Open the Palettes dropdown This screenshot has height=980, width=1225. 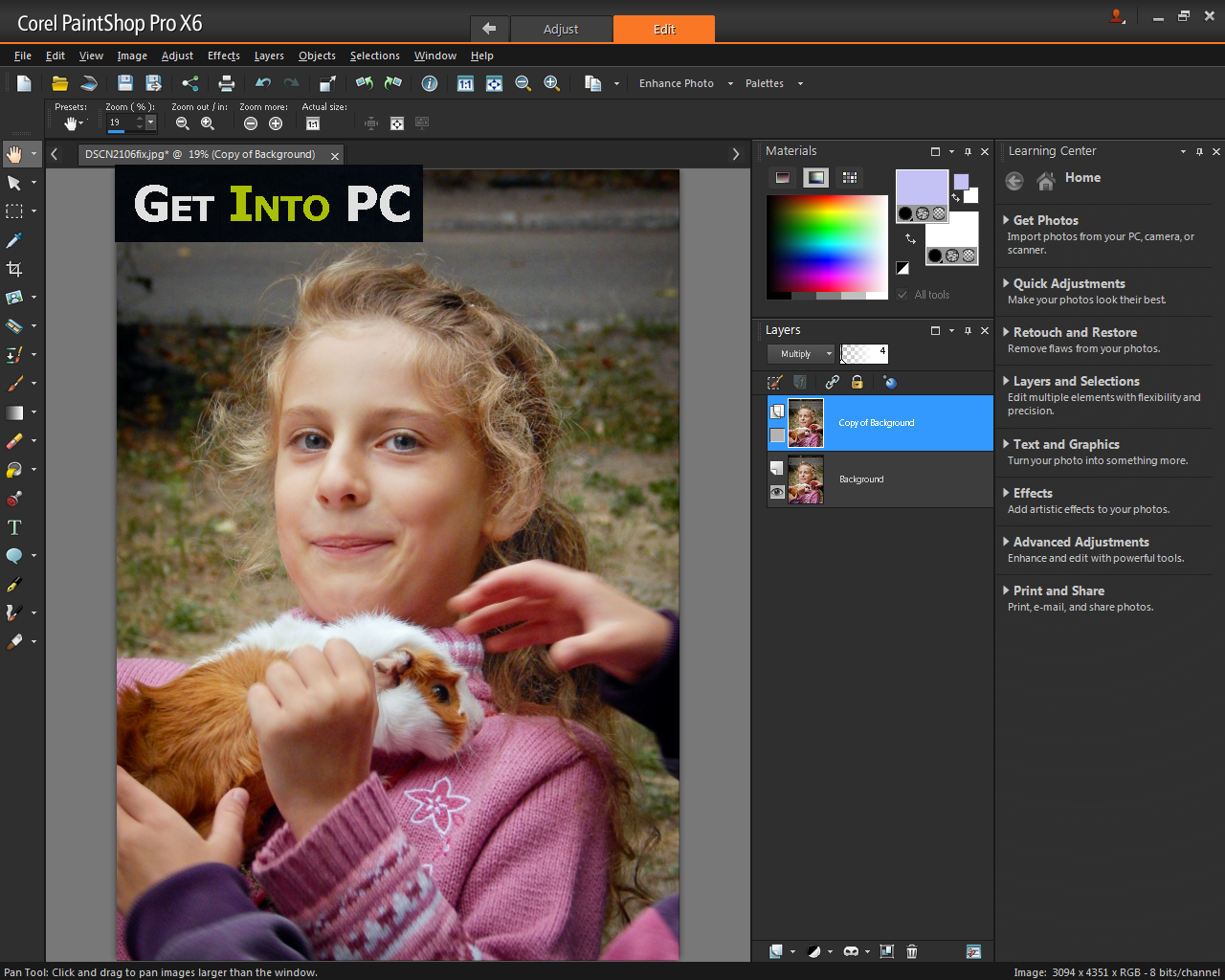(x=773, y=83)
